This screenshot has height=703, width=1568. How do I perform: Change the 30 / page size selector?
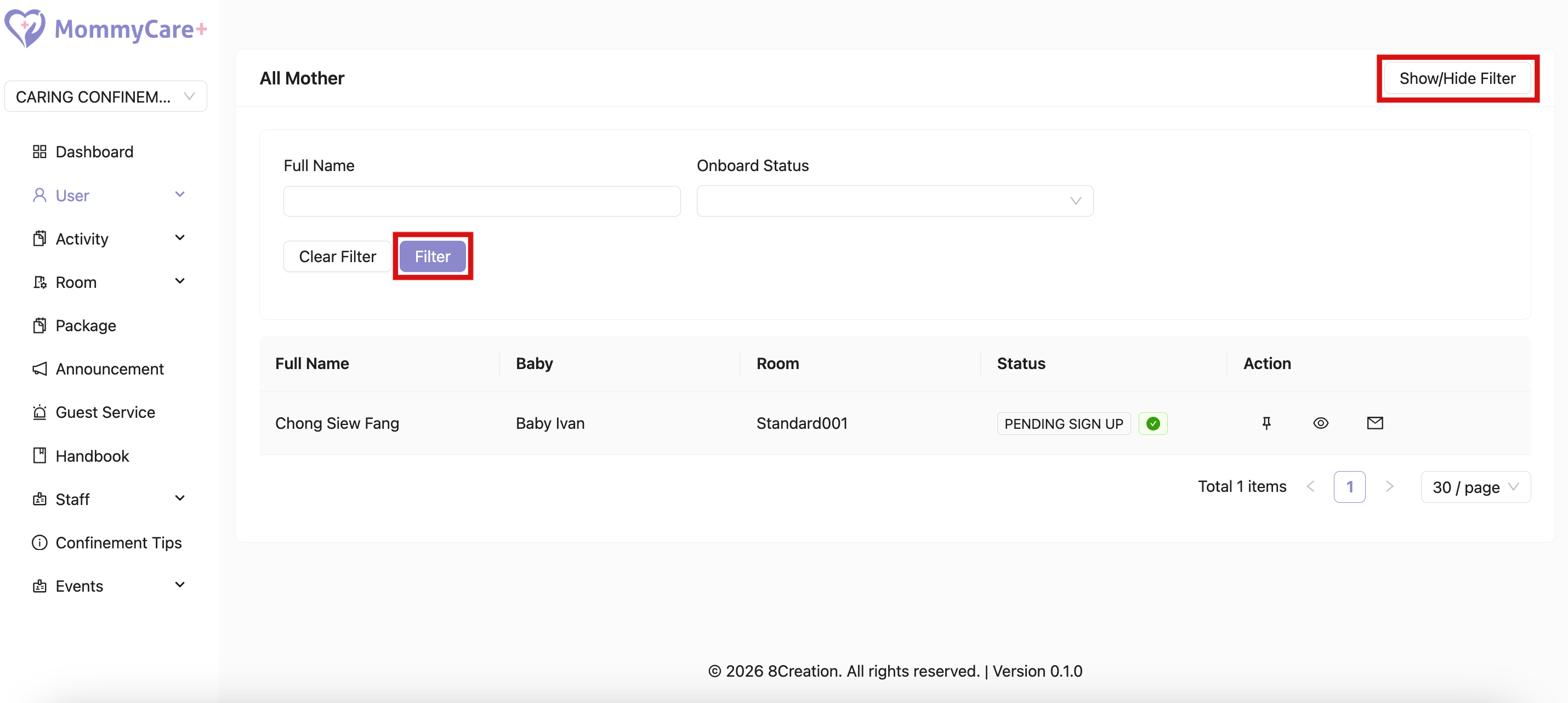click(1475, 487)
